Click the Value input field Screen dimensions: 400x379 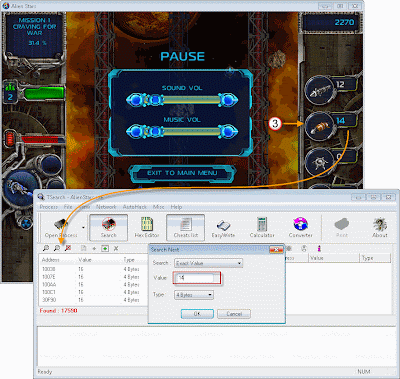(x=197, y=278)
